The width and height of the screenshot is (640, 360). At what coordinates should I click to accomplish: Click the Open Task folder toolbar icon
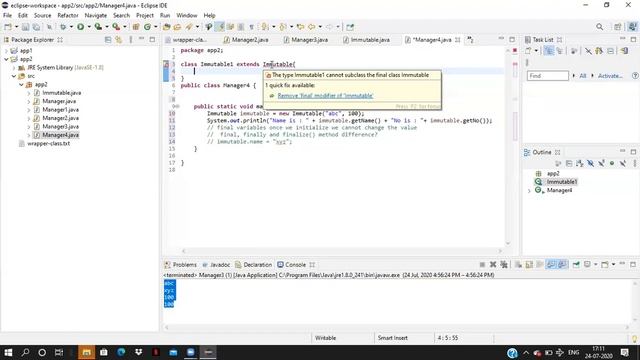(x=177, y=27)
